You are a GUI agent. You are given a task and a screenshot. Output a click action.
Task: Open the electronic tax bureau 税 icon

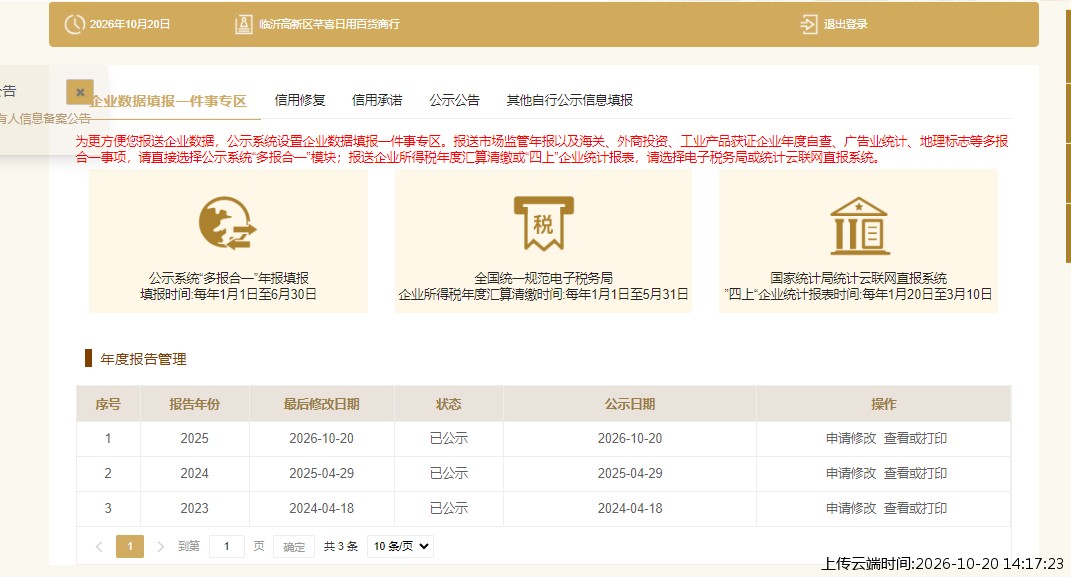pos(544,223)
